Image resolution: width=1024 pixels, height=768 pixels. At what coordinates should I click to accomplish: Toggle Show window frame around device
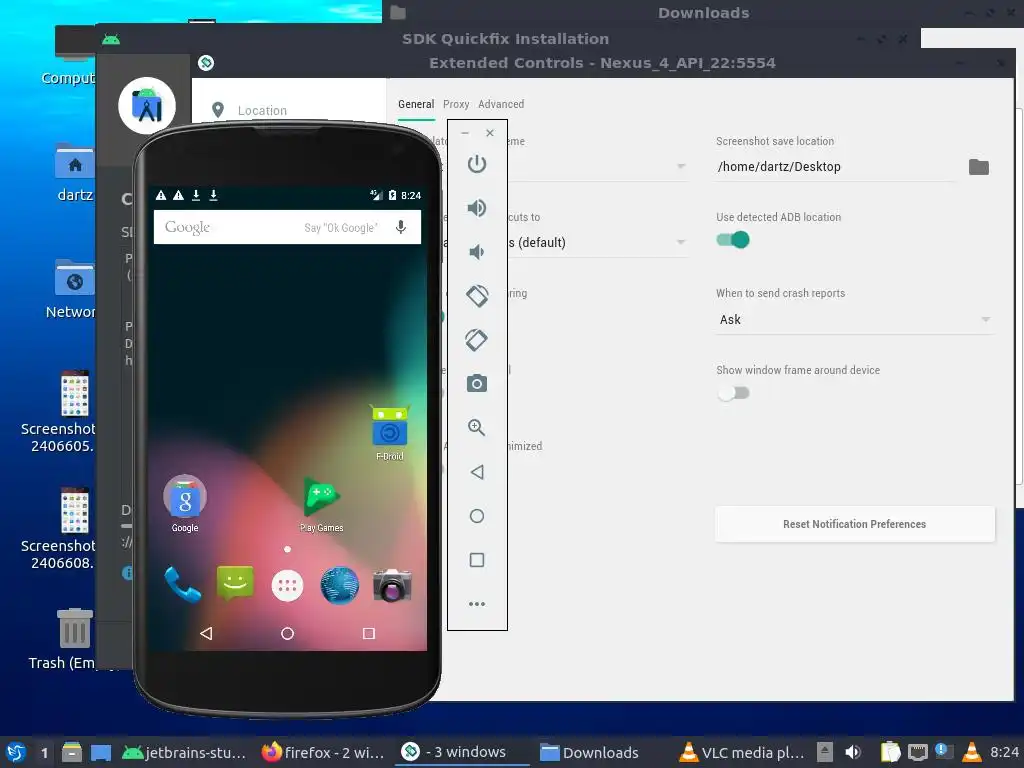pyautogui.click(x=733, y=393)
